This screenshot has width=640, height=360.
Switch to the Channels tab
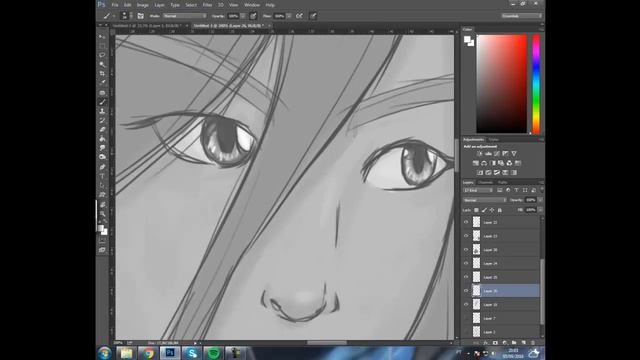click(485, 182)
